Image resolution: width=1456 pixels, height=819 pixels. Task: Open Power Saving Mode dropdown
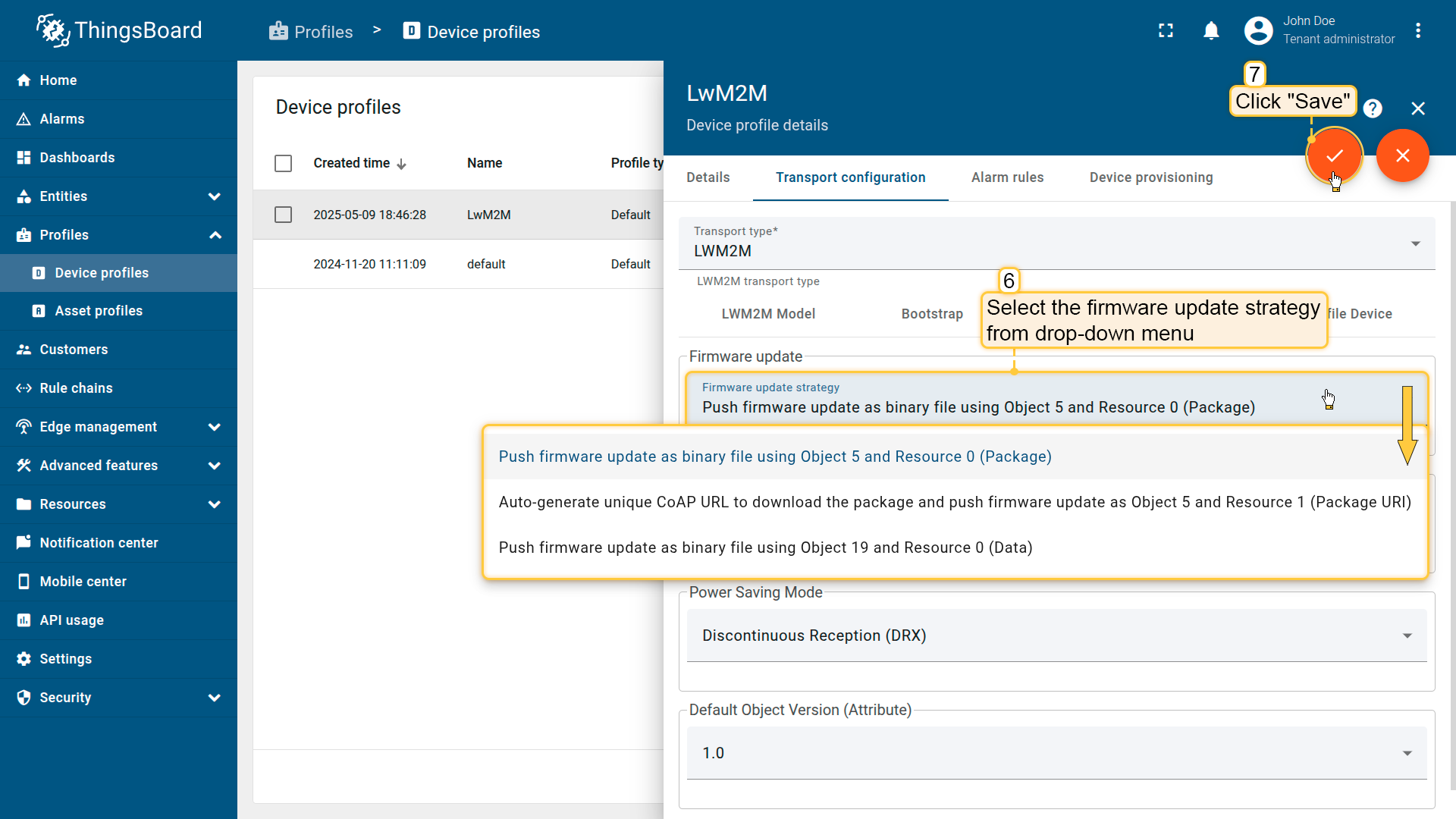1057,635
